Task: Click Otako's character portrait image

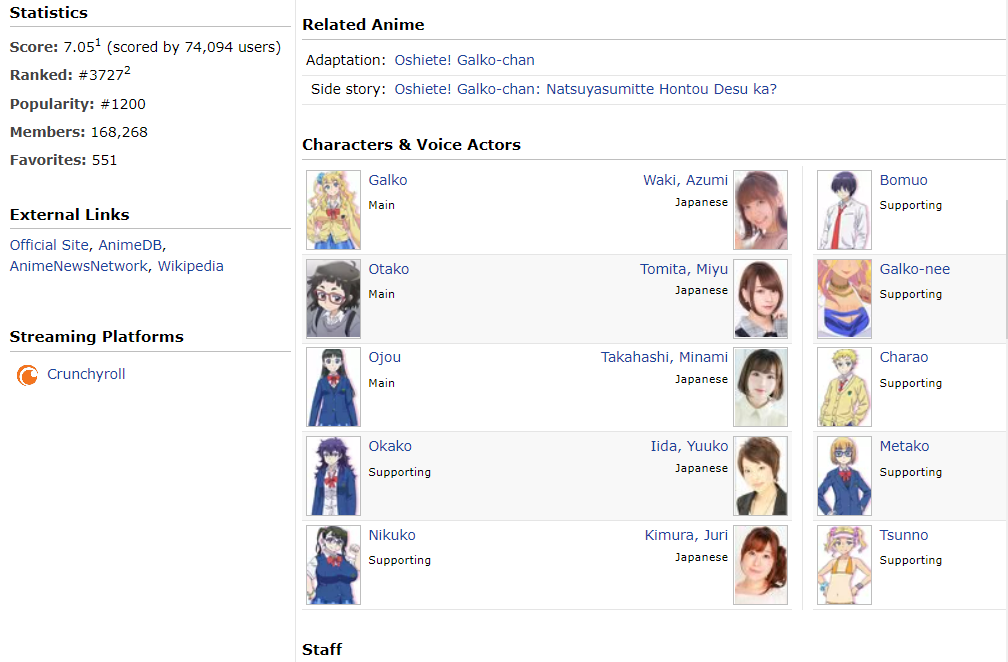Action: tap(333, 299)
